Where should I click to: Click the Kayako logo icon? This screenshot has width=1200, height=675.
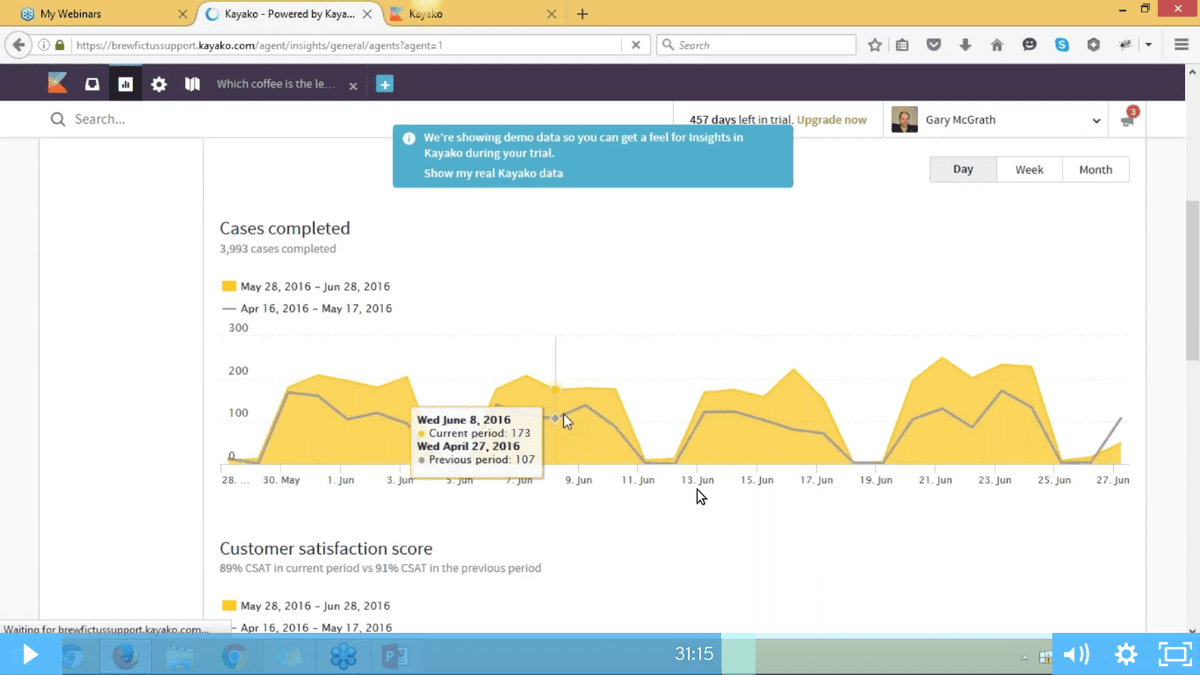58,84
